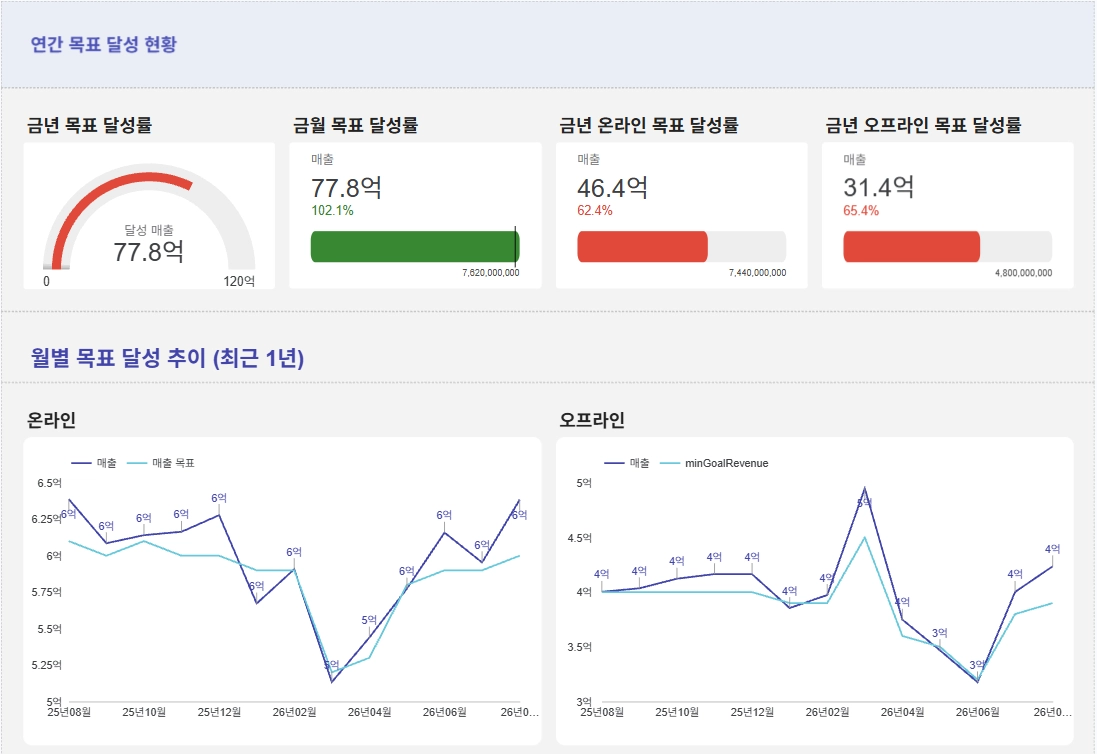Click the offline chart peak labeled 5억
The width and height of the screenshot is (1097, 754).
[865, 488]
